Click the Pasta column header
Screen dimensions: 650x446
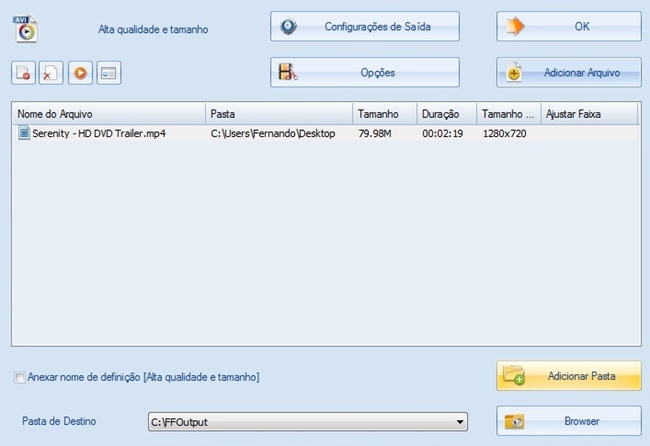pyautogui.click(x=279, y=114)
